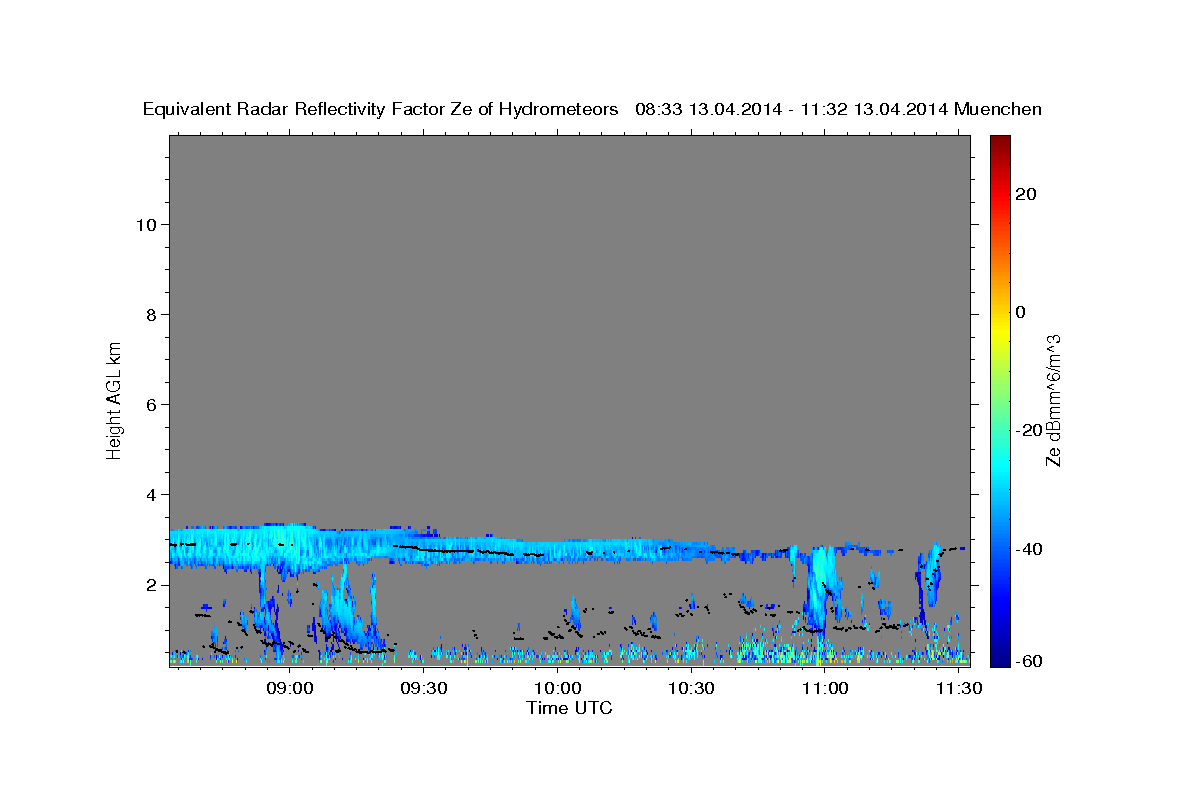Click the 10:00 time tick label
The height and width of the screenshot is (800, 1200).
coord(558,688)
